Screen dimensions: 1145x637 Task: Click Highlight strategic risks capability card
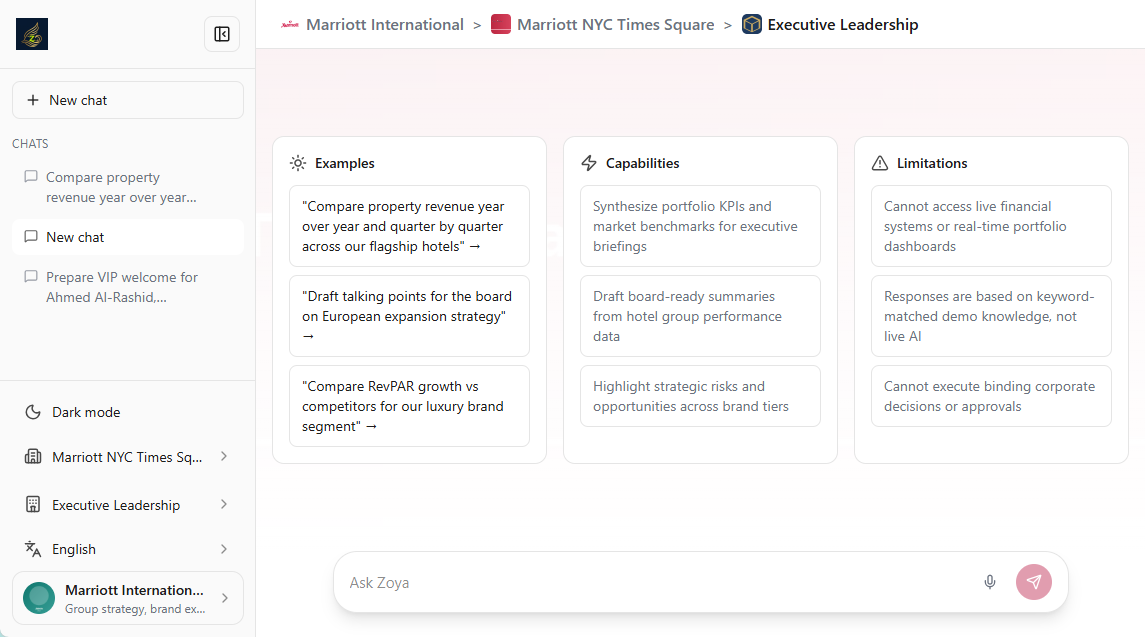point(700,396)
